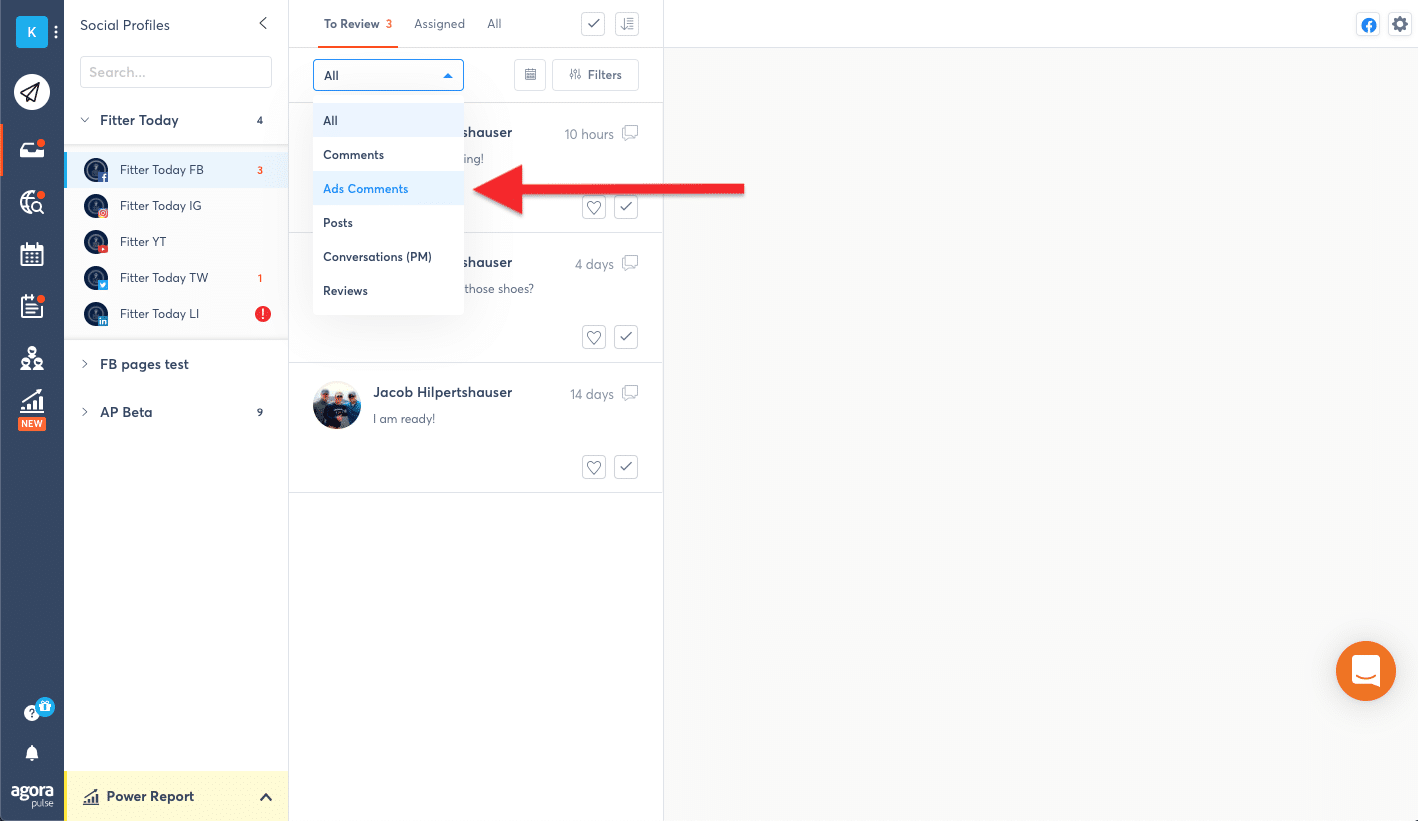1418x821 pixels.
Task: Click the Agorapulse logo
Action: click(x=32, y=796)
